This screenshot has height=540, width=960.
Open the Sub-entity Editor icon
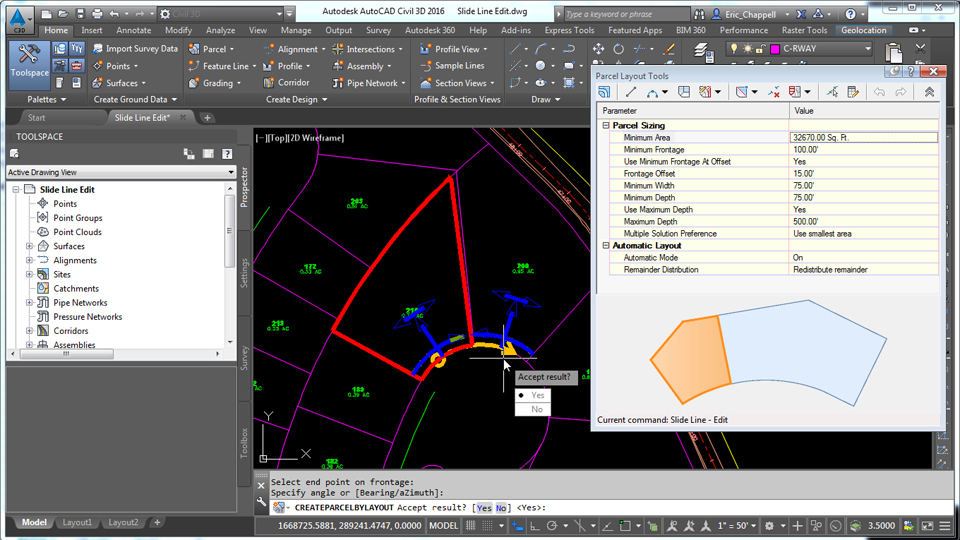(852, 92)
